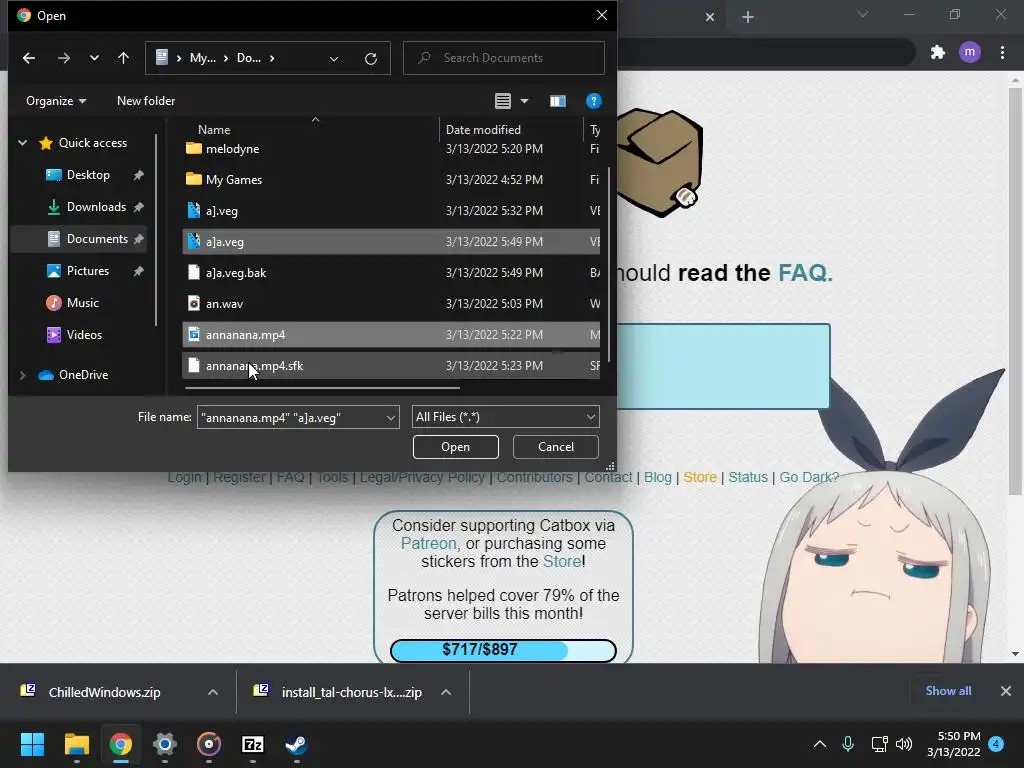Screen dimensions: 1024x768
Task: Select the a].veg file
Action: (391, 211)
